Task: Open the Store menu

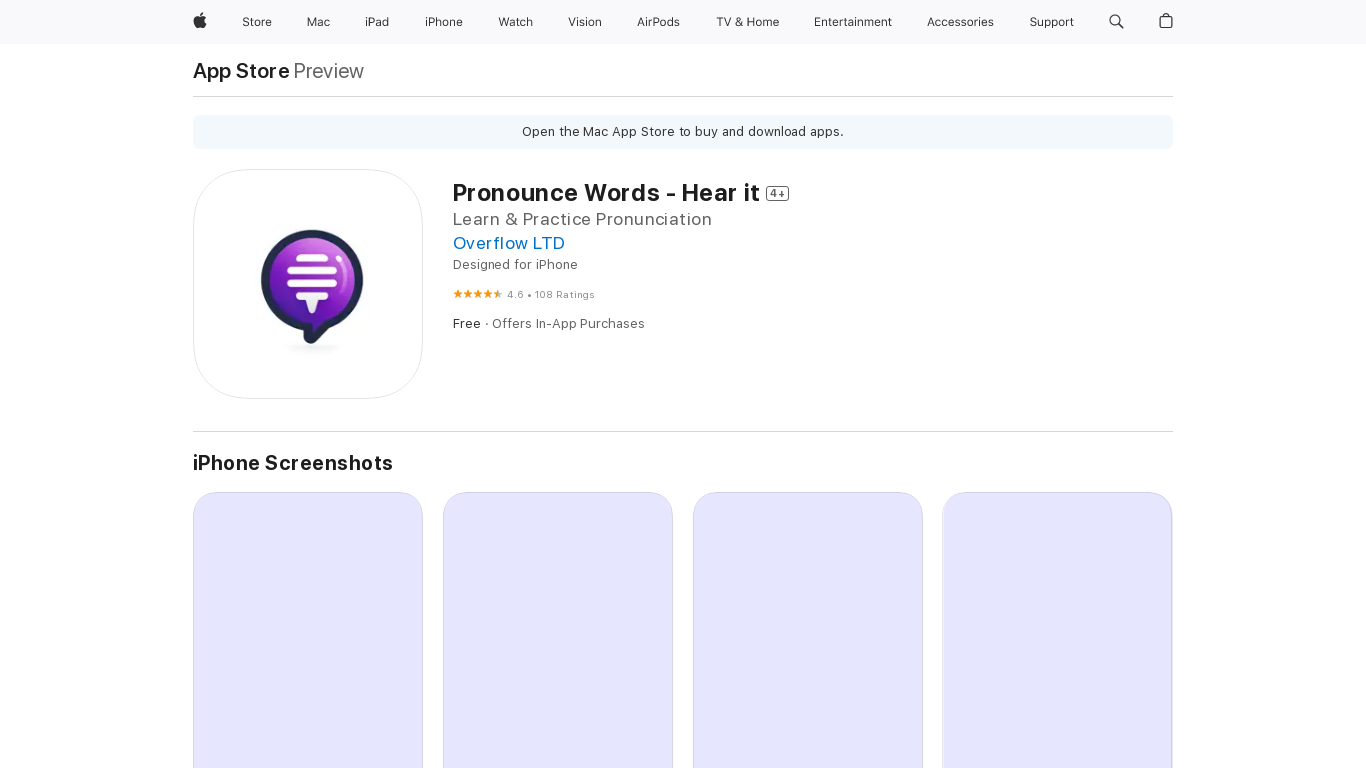Action: tap(257, 22)
